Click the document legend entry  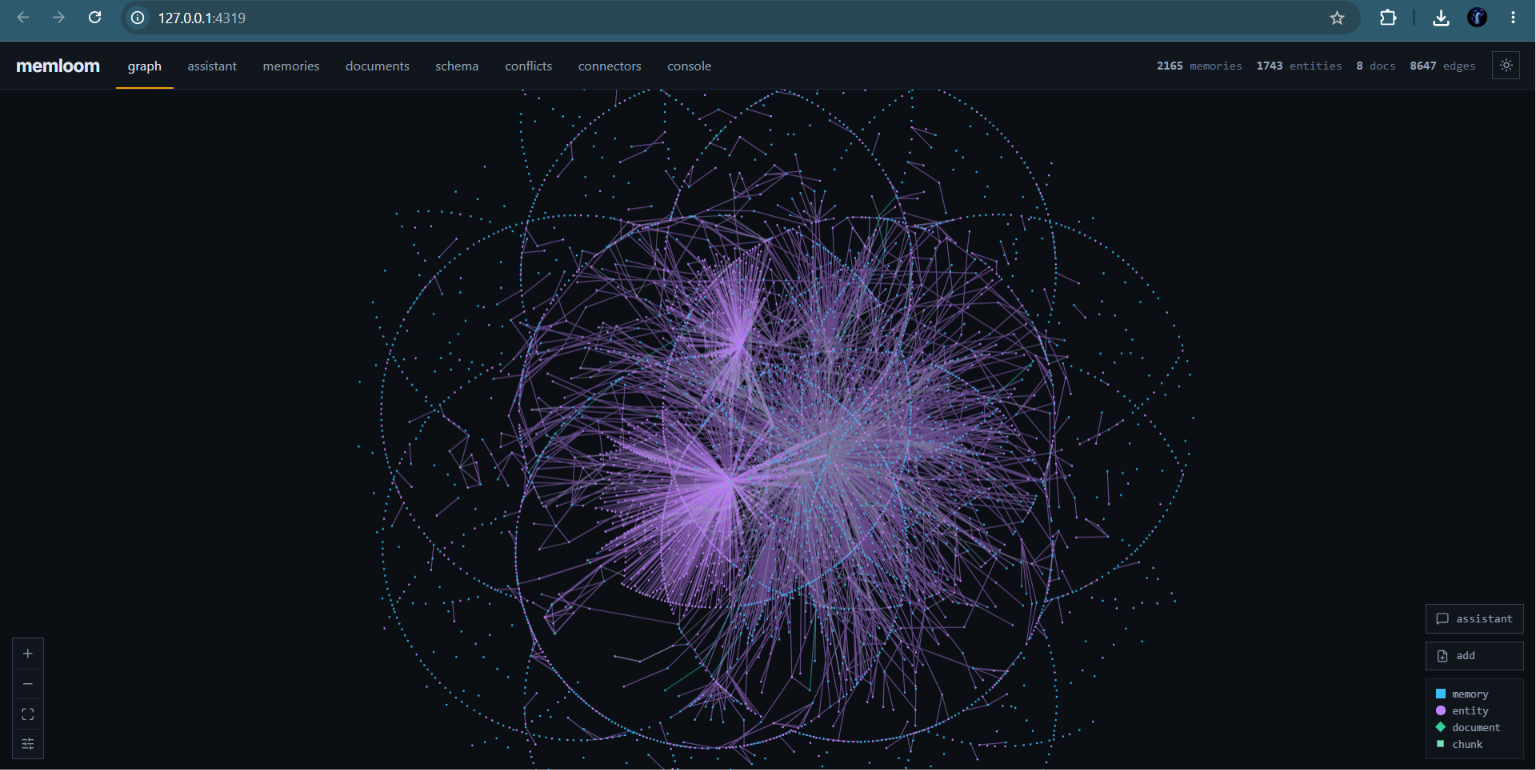[1468, 728]
